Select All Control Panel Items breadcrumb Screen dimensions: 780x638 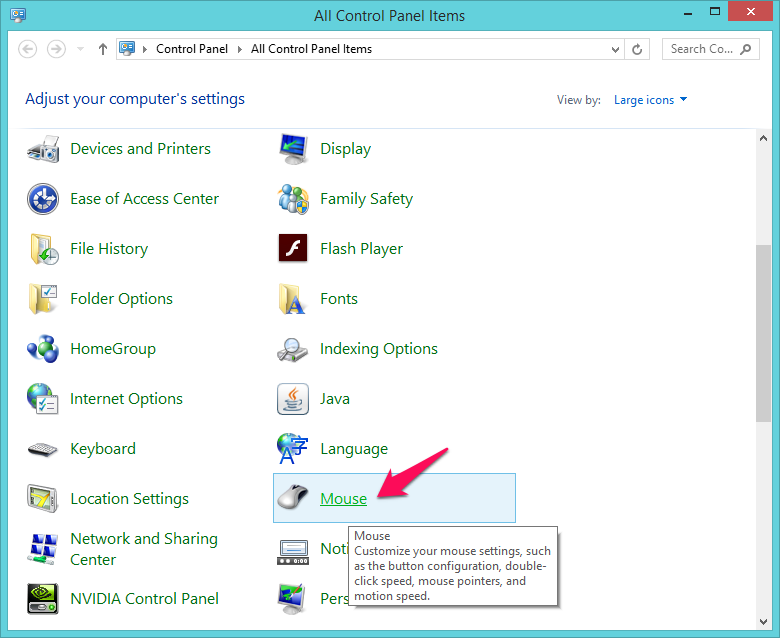tap(311, 49)
